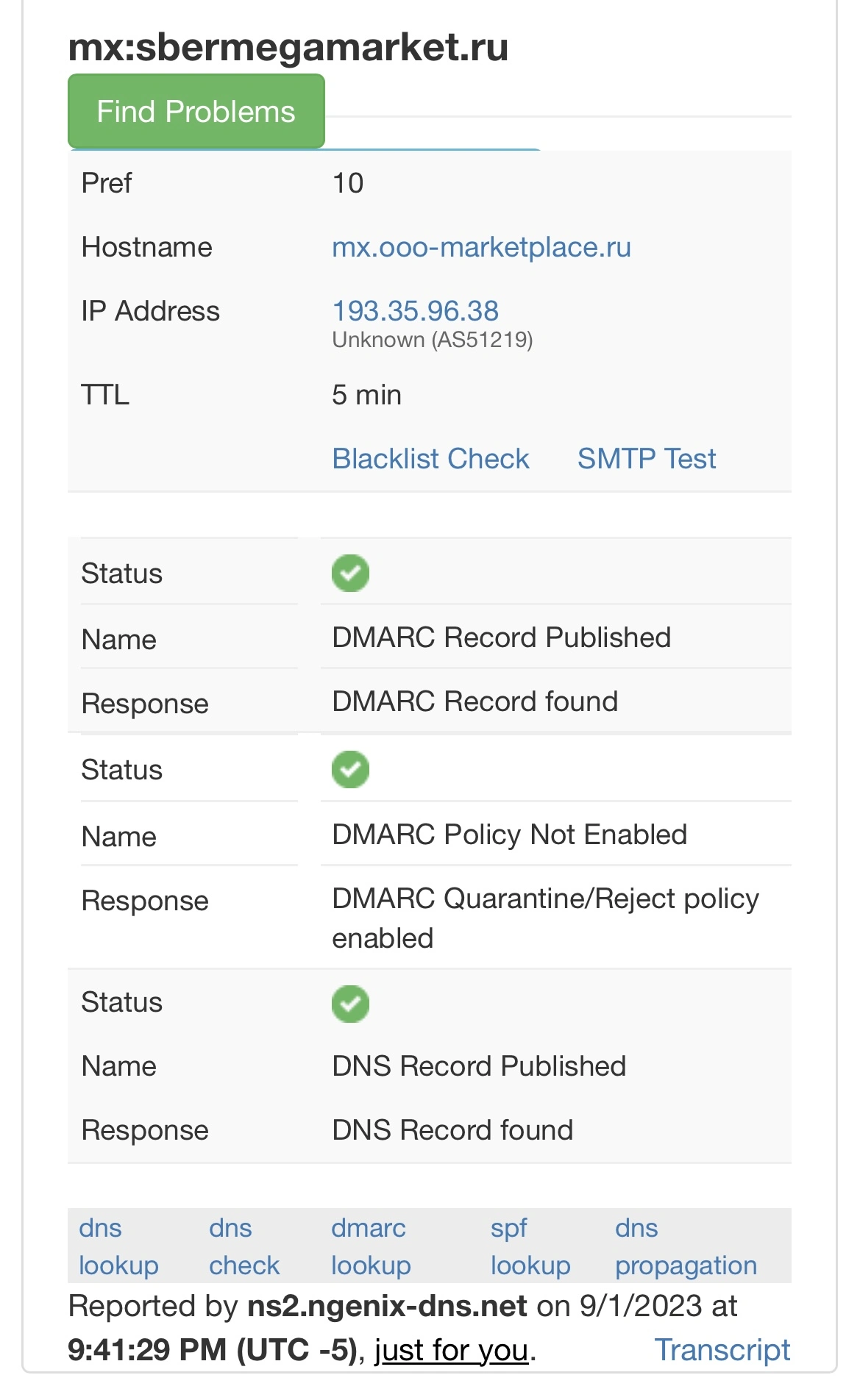Open the mx.ooo-marketplace.ru hostname link

481,247
